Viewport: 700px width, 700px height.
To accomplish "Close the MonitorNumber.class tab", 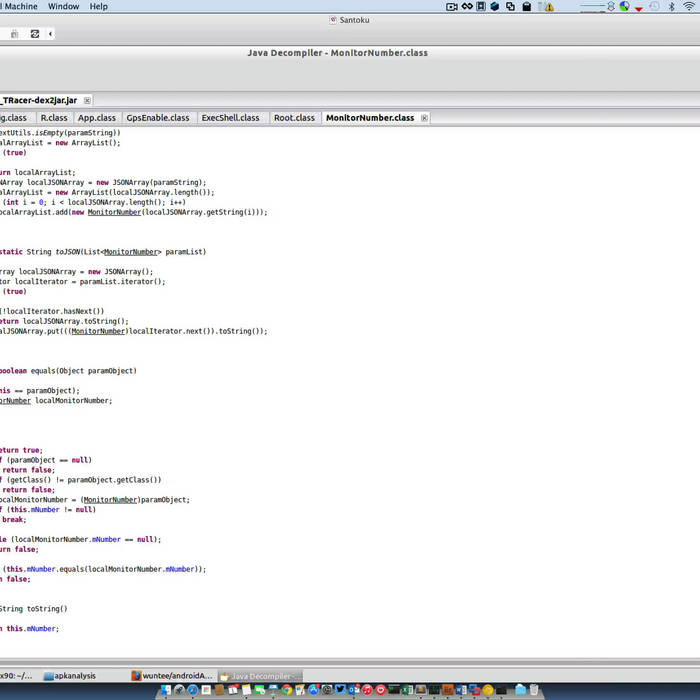I will [x=424, y=118].
